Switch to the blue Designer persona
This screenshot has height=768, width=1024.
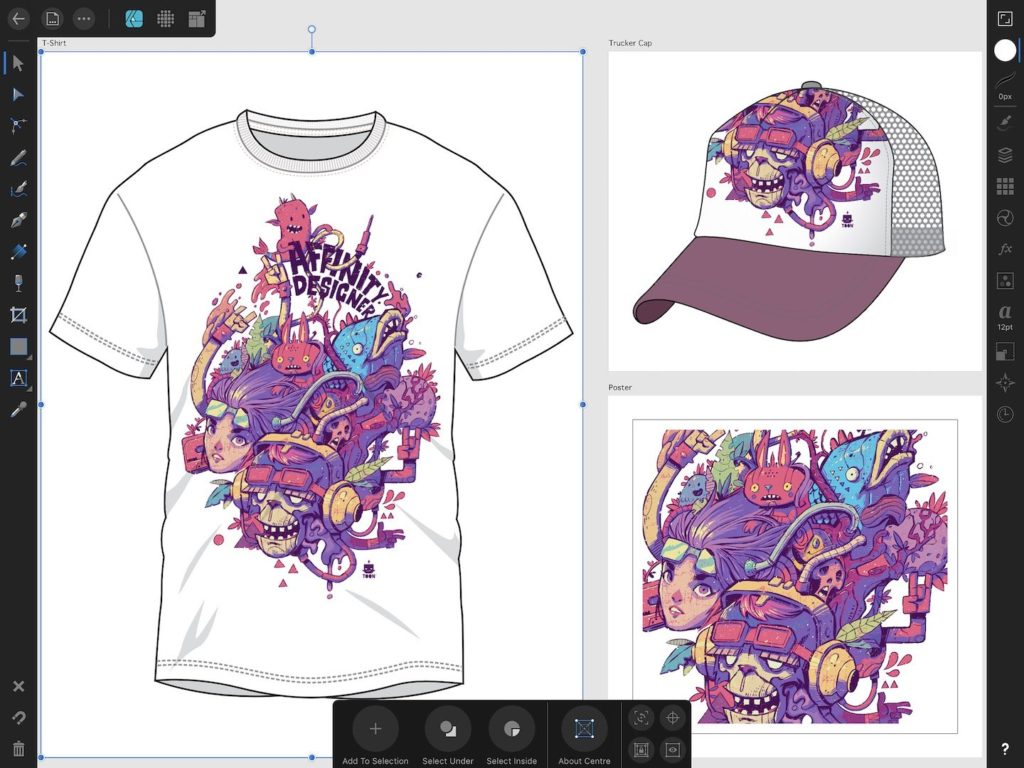coord(134,16)
